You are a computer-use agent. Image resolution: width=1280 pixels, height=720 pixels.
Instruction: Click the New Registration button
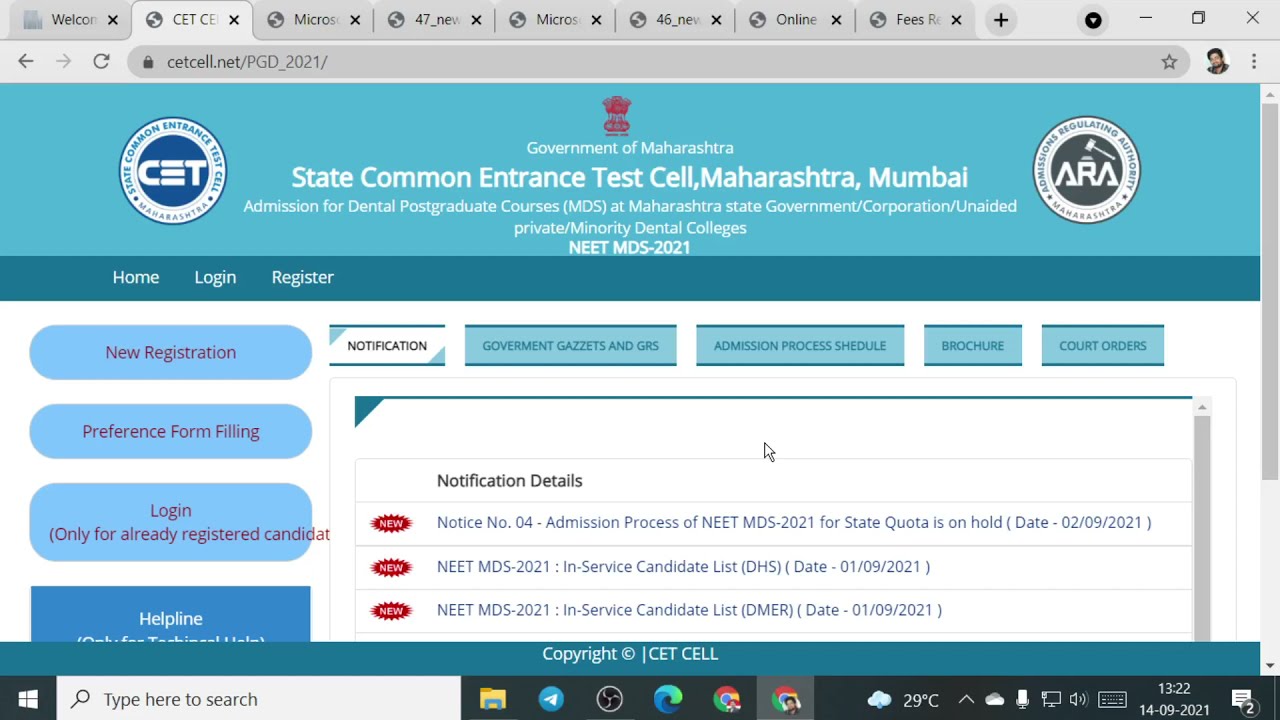[171, 352]
